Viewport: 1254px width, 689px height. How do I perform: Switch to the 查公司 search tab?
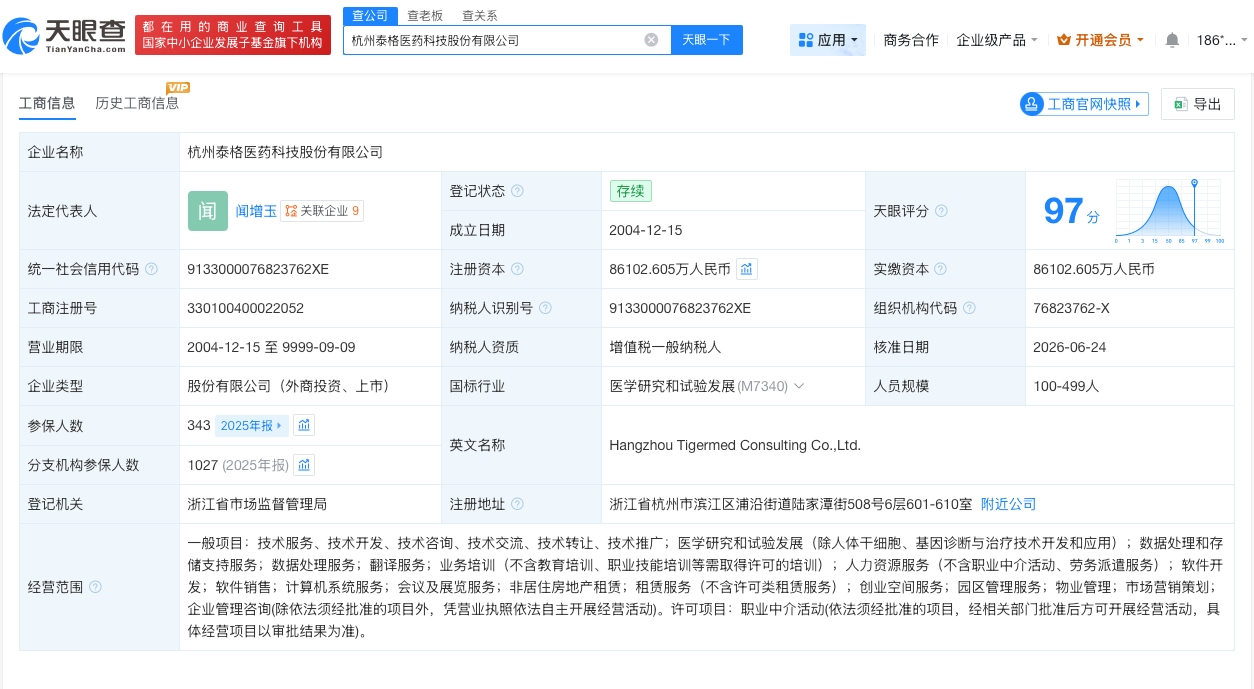click(370, 15)
